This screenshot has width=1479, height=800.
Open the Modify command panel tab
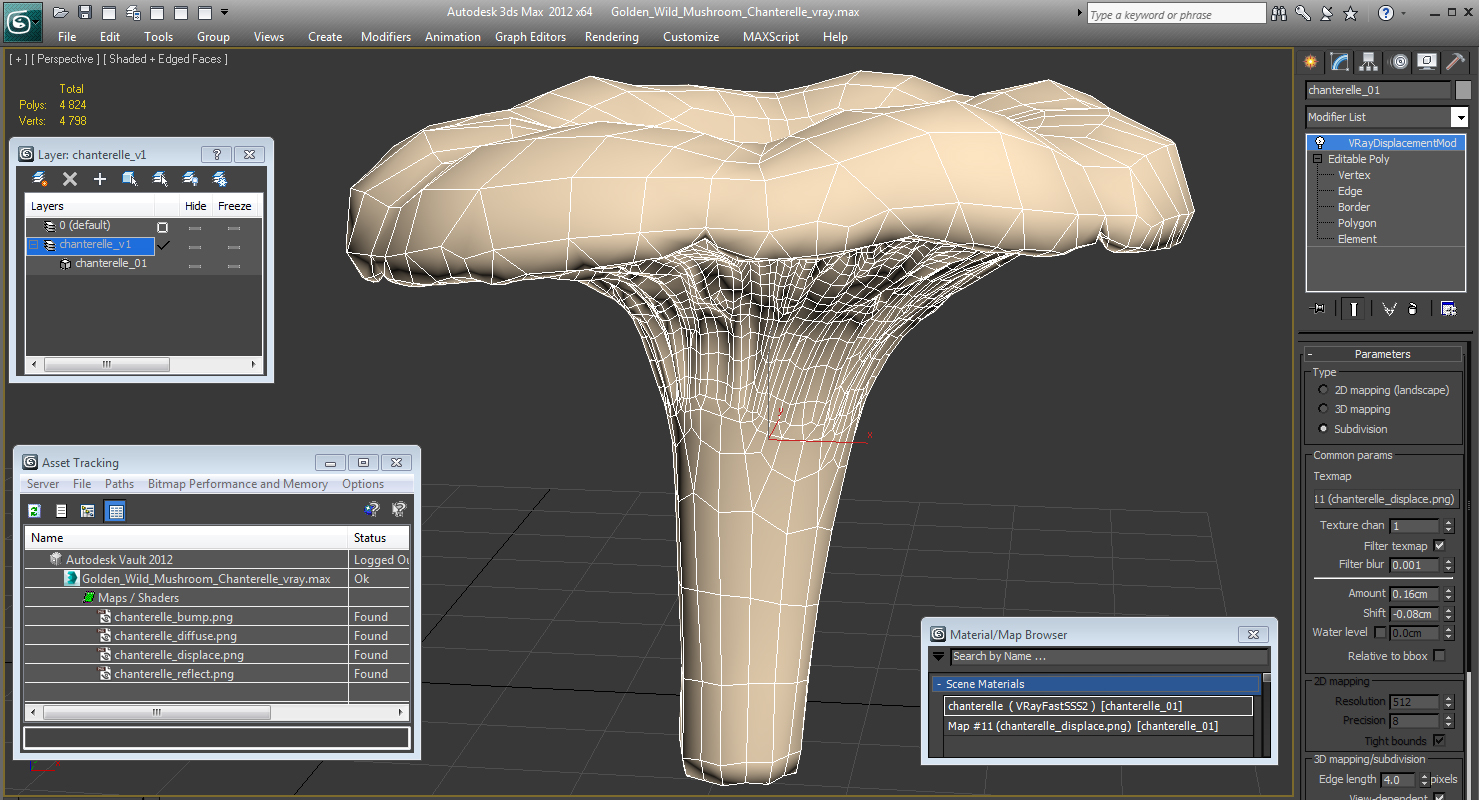click(1341, 62)
